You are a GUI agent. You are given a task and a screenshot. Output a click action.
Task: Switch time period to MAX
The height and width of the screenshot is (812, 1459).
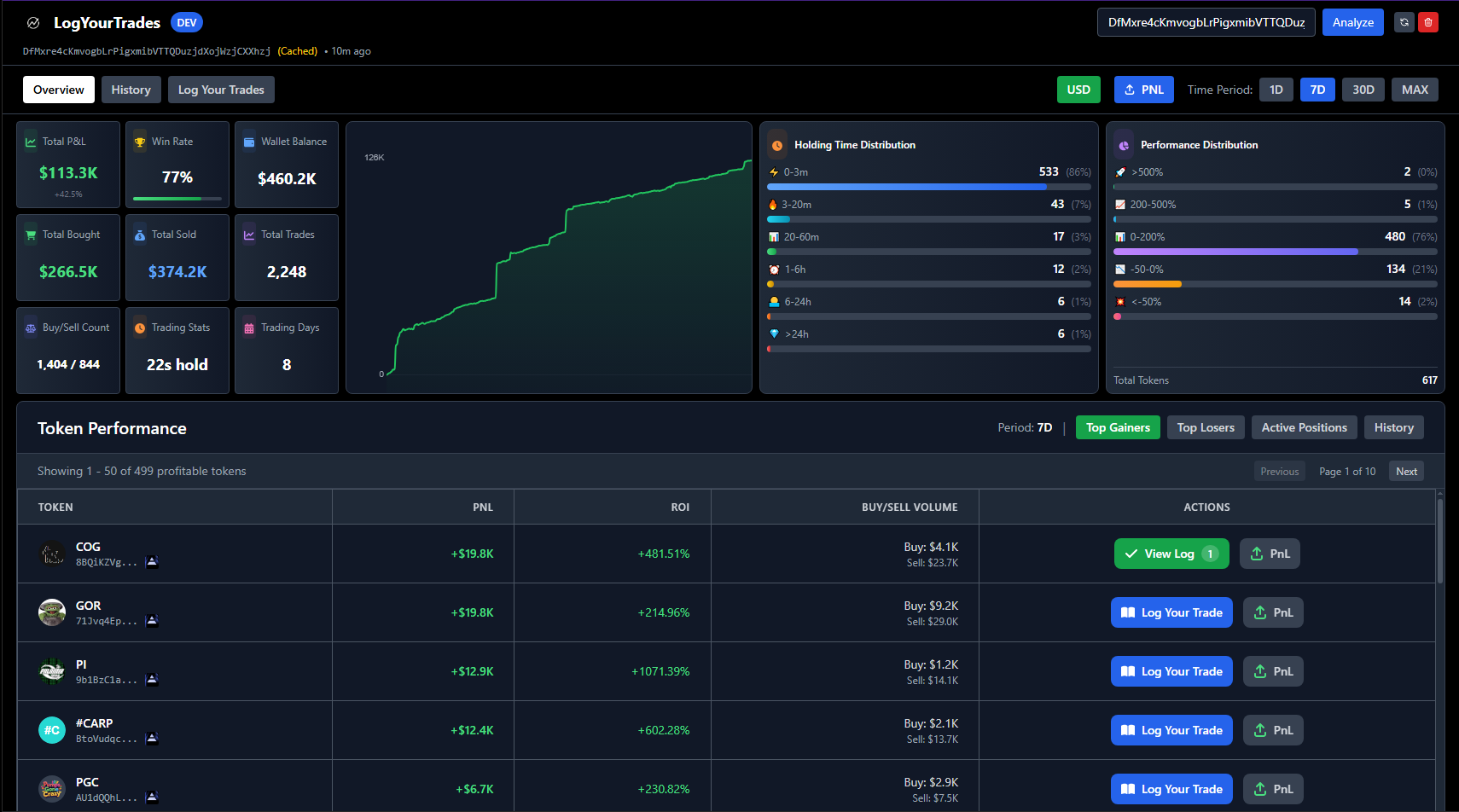point(1414,90)
